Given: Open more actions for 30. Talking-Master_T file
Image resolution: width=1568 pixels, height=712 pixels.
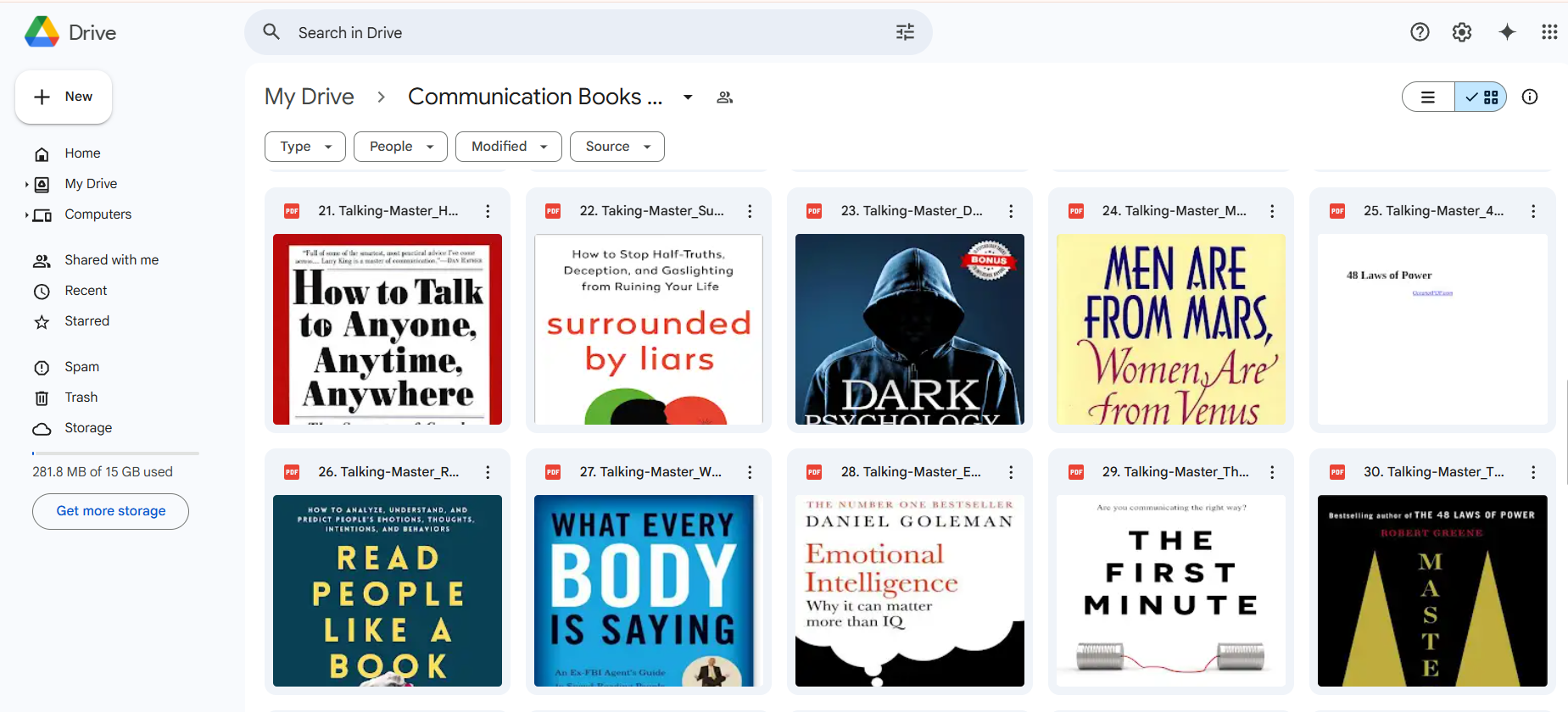Looking at the screenshot, I should click(x=1533, y=472).
